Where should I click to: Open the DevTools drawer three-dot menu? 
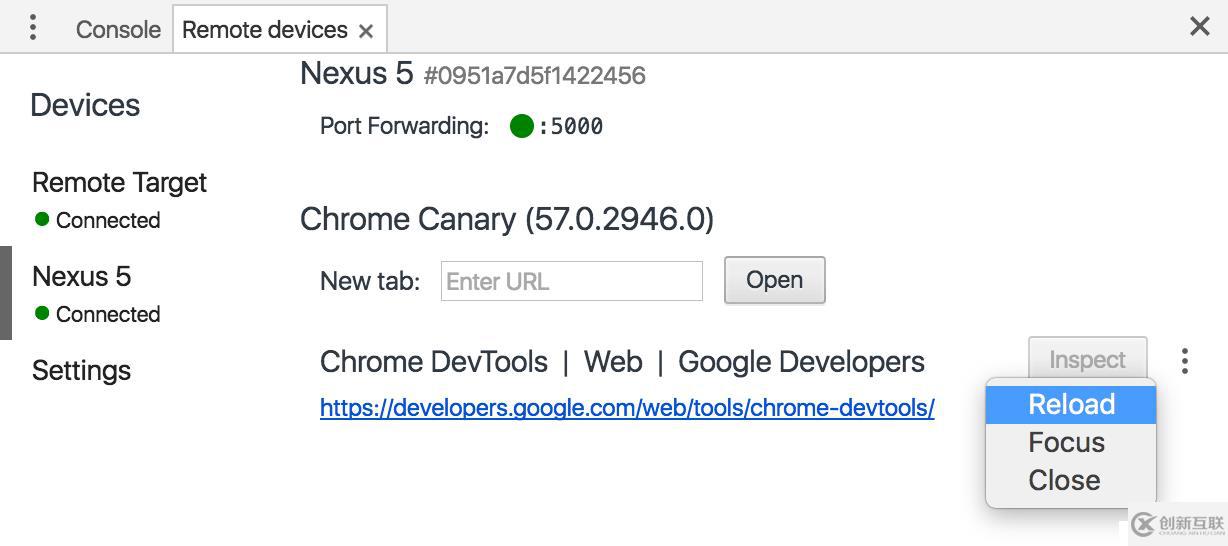pyautogui.click(x=33, y=28)
